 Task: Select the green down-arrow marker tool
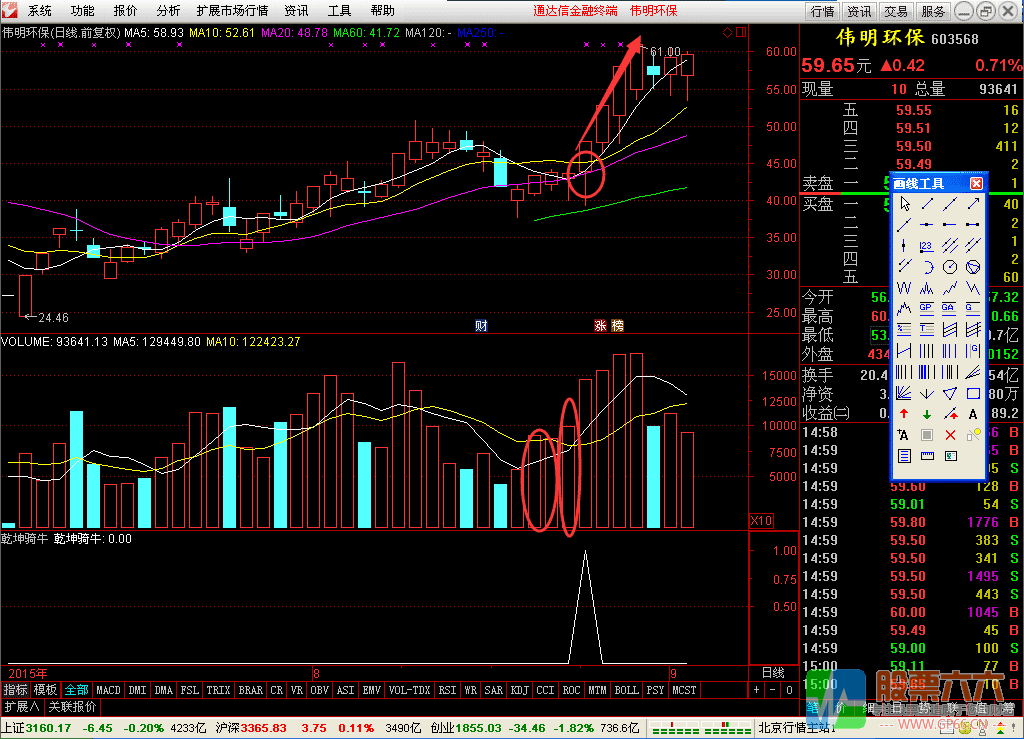927,414
